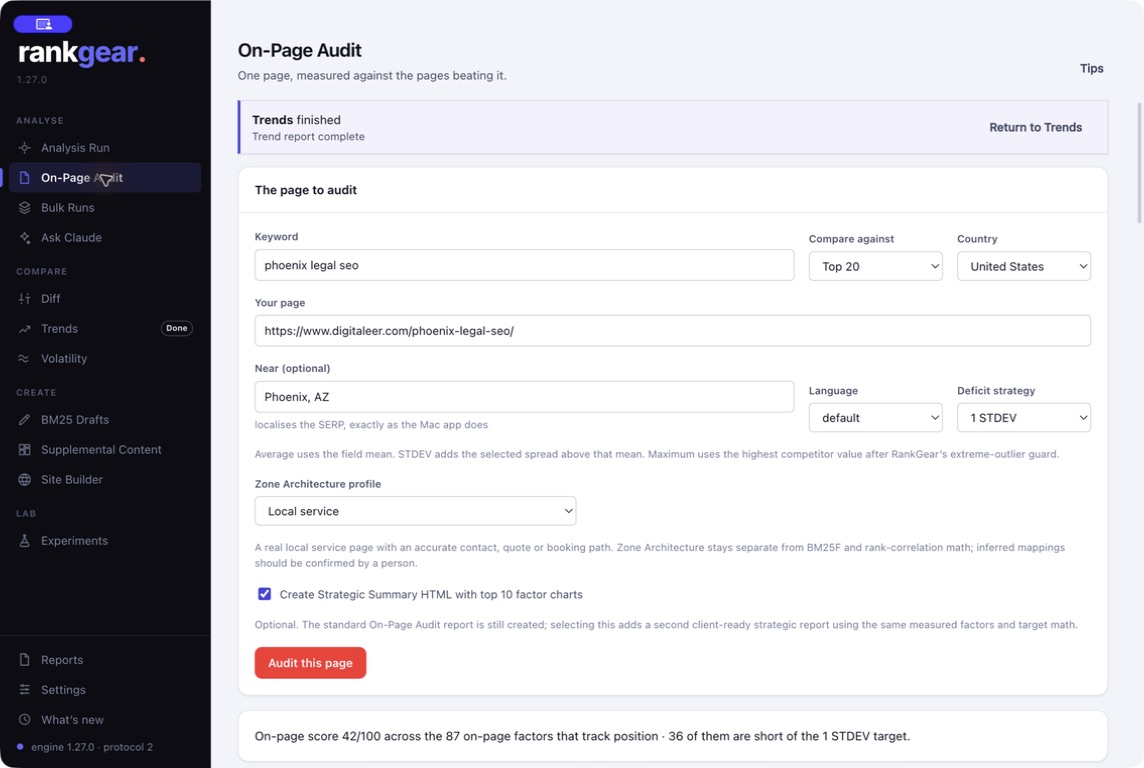Image resolution: width=1144 pixels, height=768 pixels.
Task: Open the Compare against Top 20 dropdown
Action: point(876,266)
